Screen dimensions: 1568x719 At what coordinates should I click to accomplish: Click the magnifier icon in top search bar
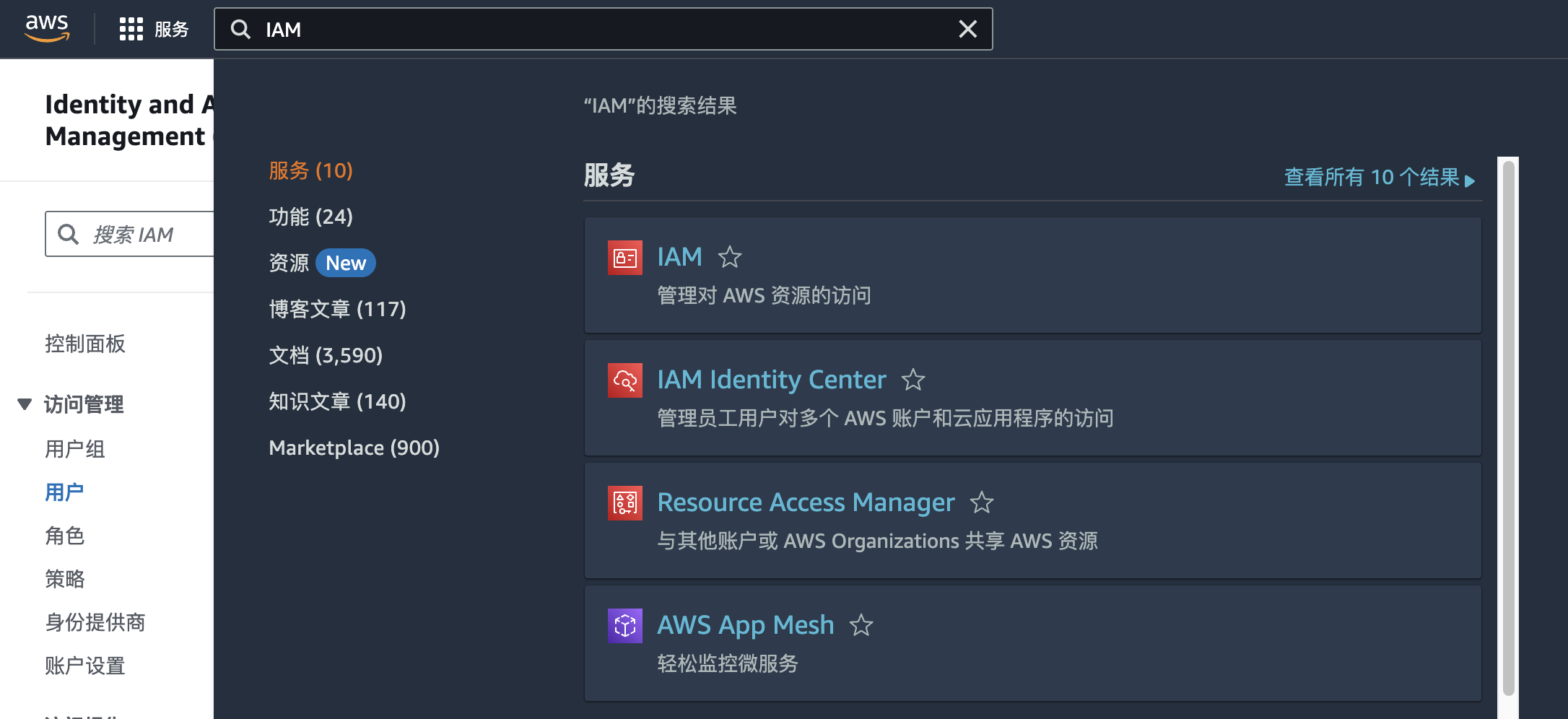[x=240, y=29]
